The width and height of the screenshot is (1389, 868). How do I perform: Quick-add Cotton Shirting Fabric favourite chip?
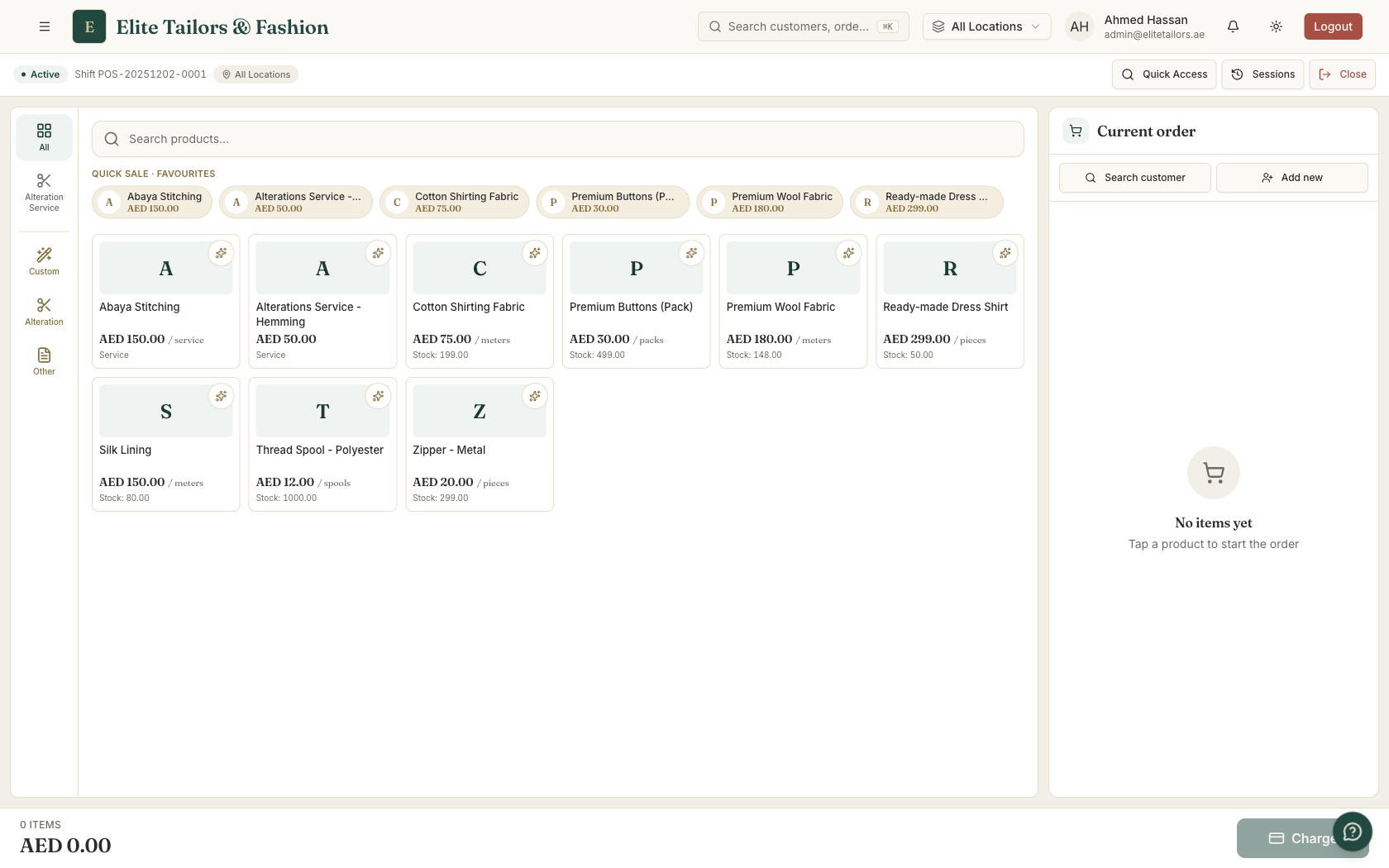(x=454, y=203)
